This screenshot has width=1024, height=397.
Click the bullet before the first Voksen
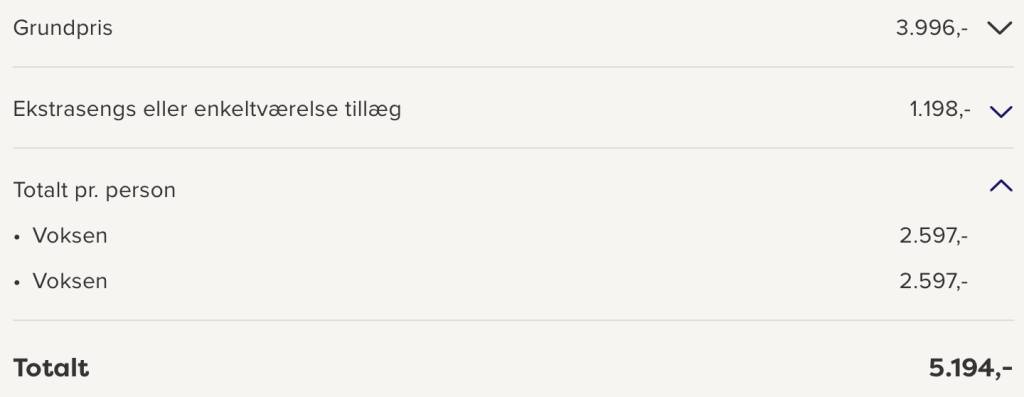click(x=17, y=238)
